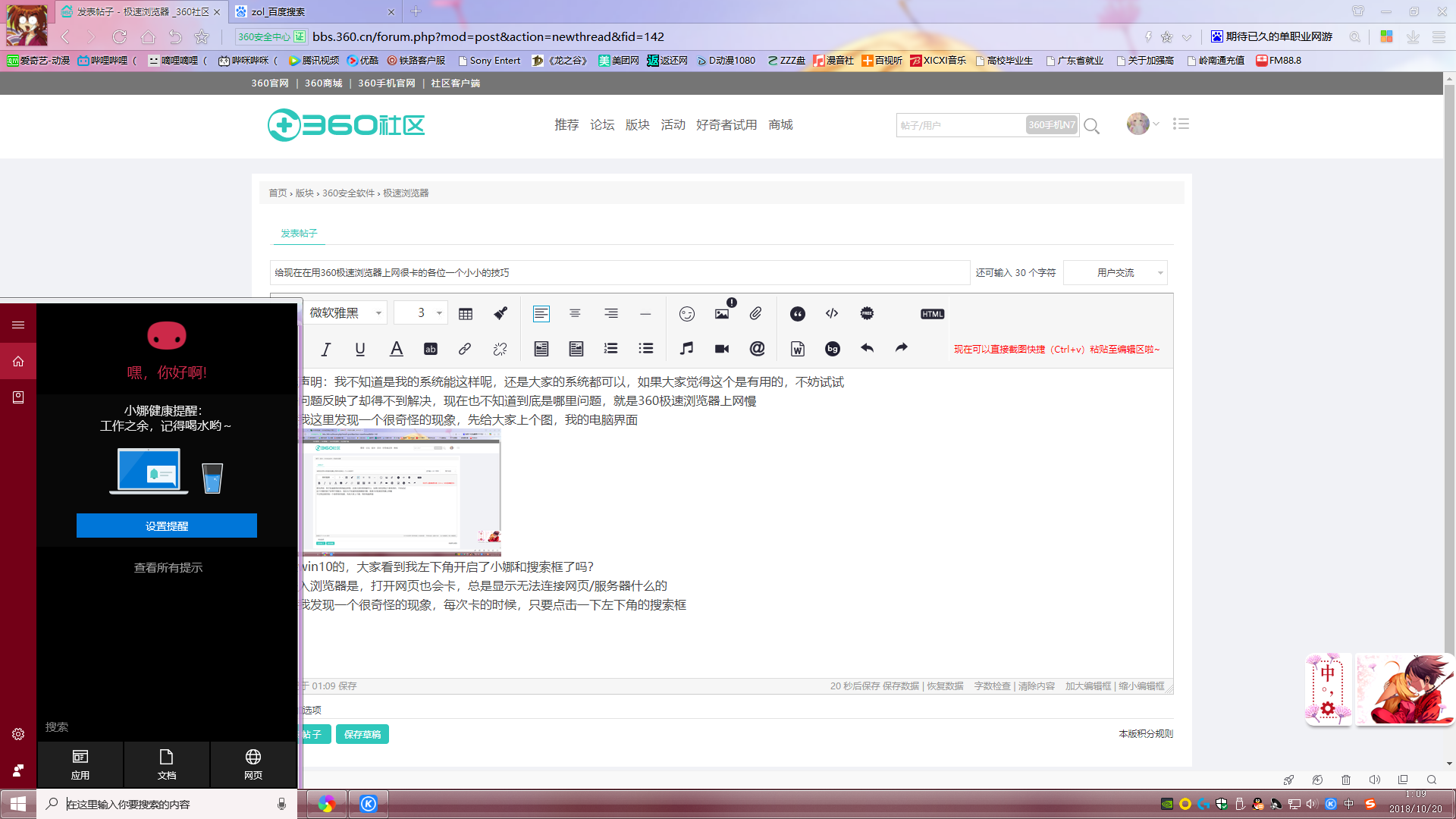
Task: Open the 用户交流 category dropdown
Action: pos(1115,273)
